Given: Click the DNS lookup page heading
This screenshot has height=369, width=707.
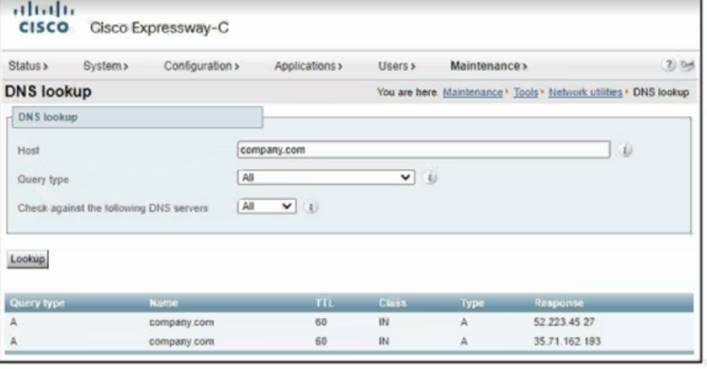Looking at the screenshot, I should 48,92.
